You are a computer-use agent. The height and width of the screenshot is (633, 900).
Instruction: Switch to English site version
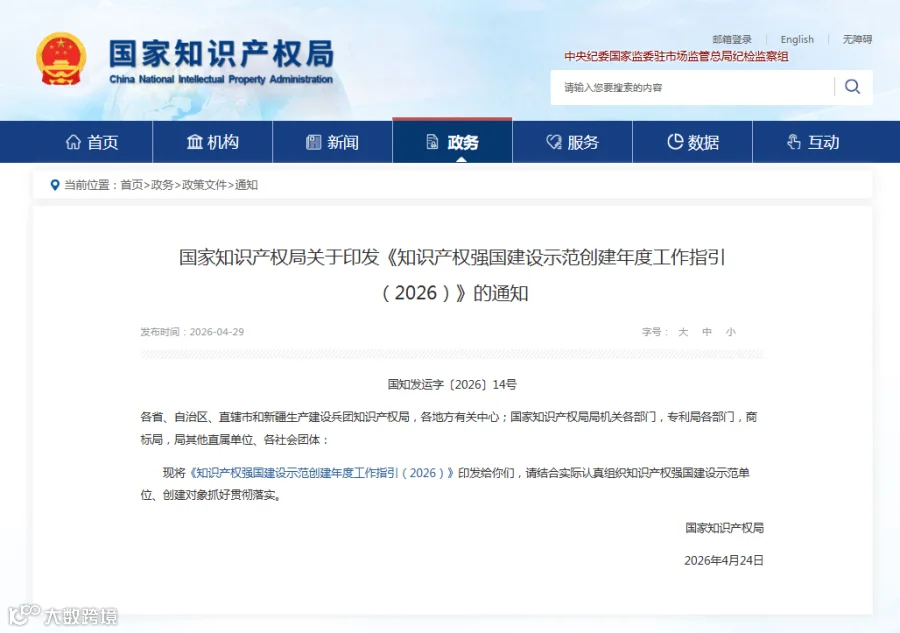(797, 39)
